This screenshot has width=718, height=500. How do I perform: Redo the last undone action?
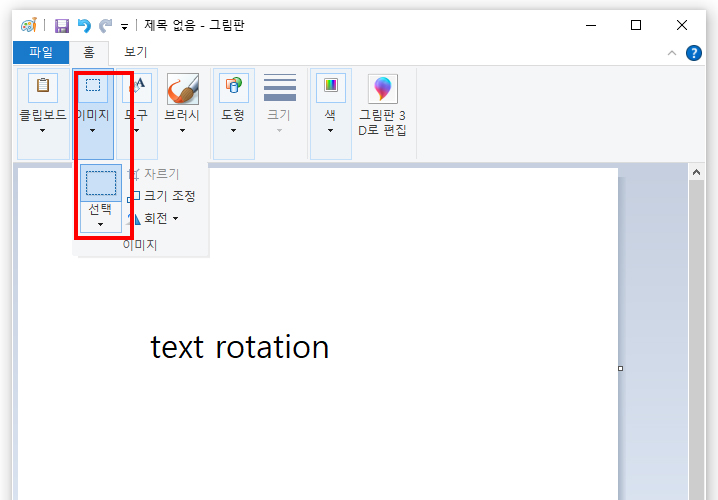click(106, 26)
